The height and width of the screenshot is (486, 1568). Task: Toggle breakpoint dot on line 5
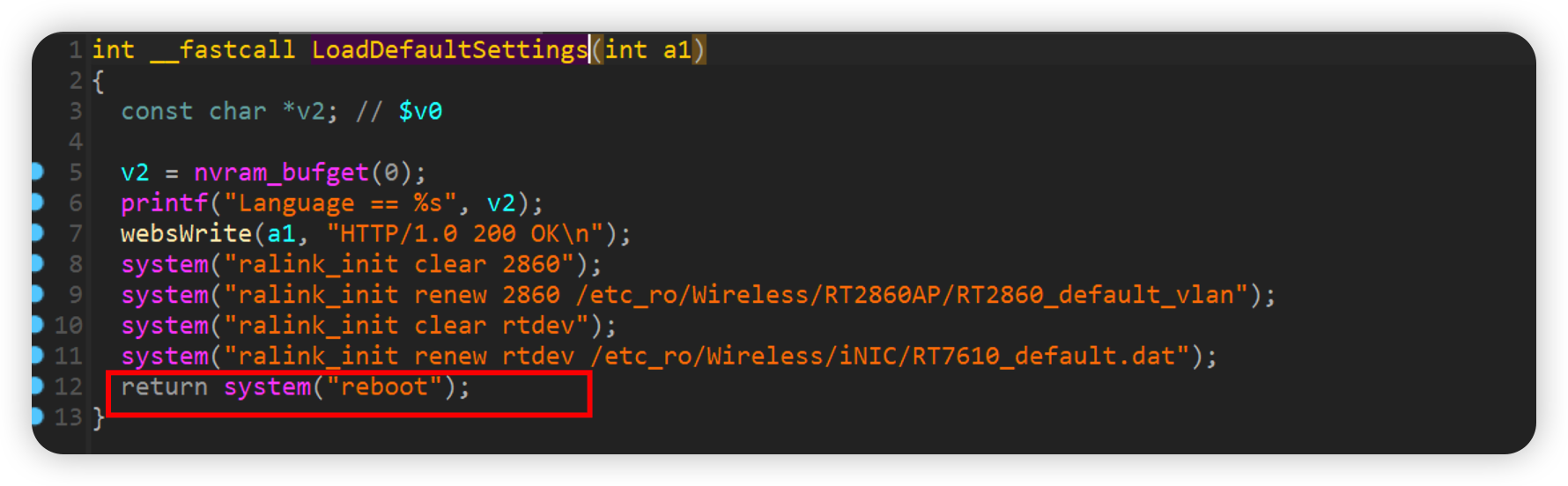click(x=37, y=172)
